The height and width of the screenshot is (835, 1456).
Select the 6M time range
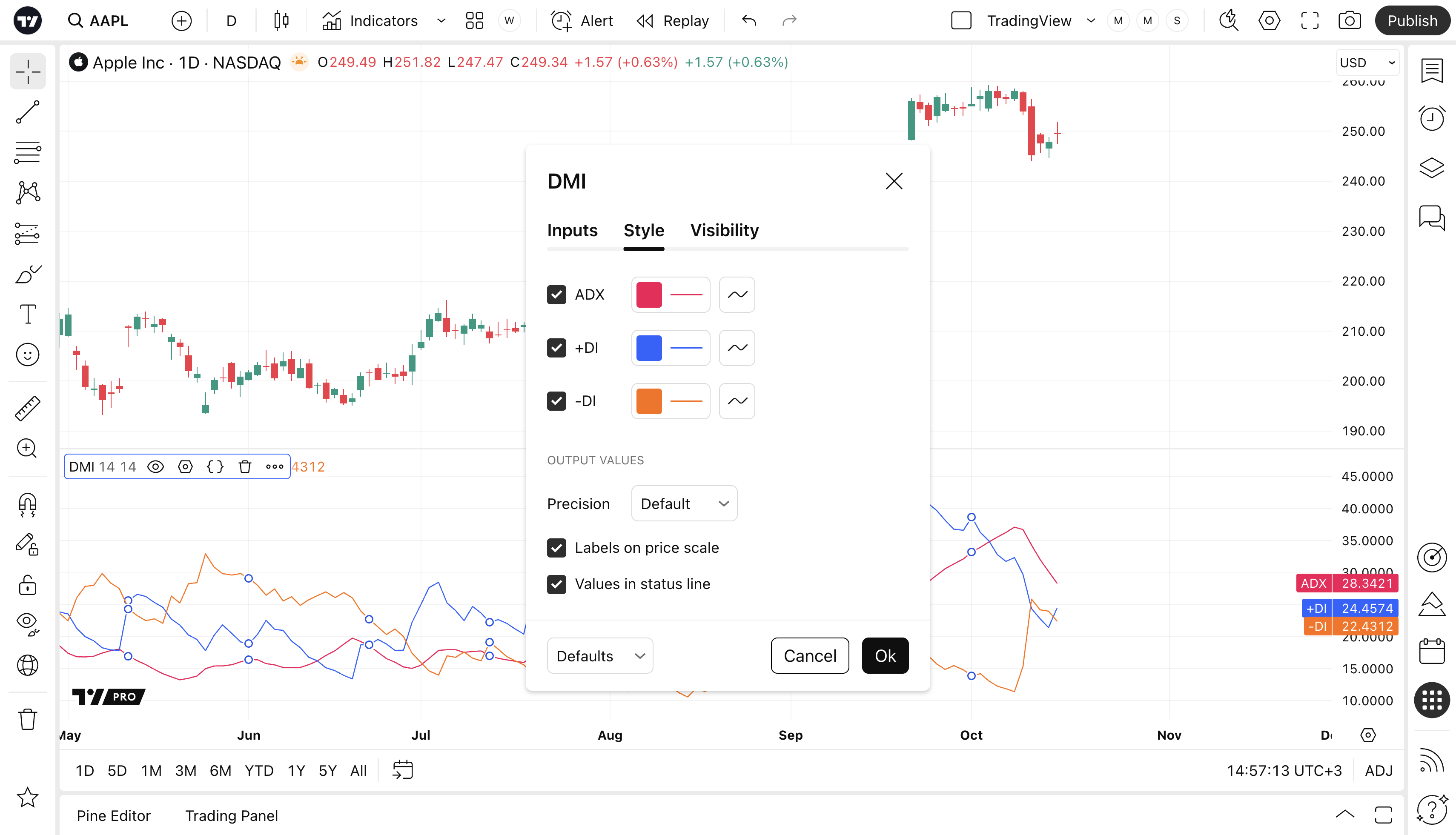click(x=220, y=771)
